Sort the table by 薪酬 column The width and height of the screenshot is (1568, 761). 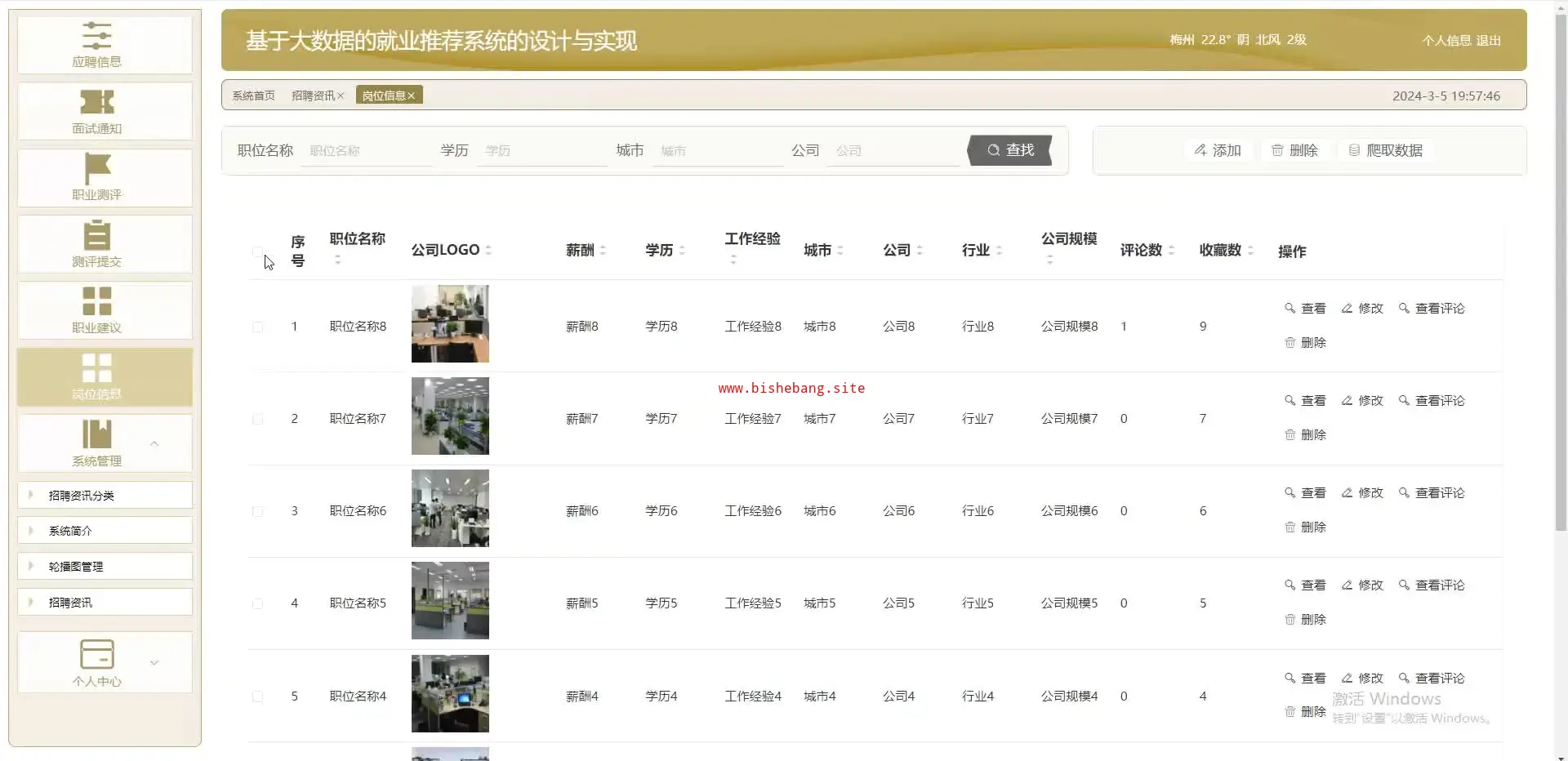[603, 250]
